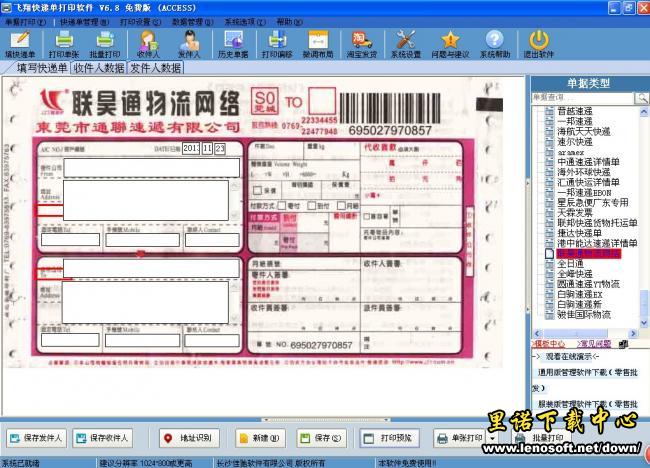Select 海航天天快递 template
Screen dimensions: 650x468
pyautogui.click(x=584, y=131)
